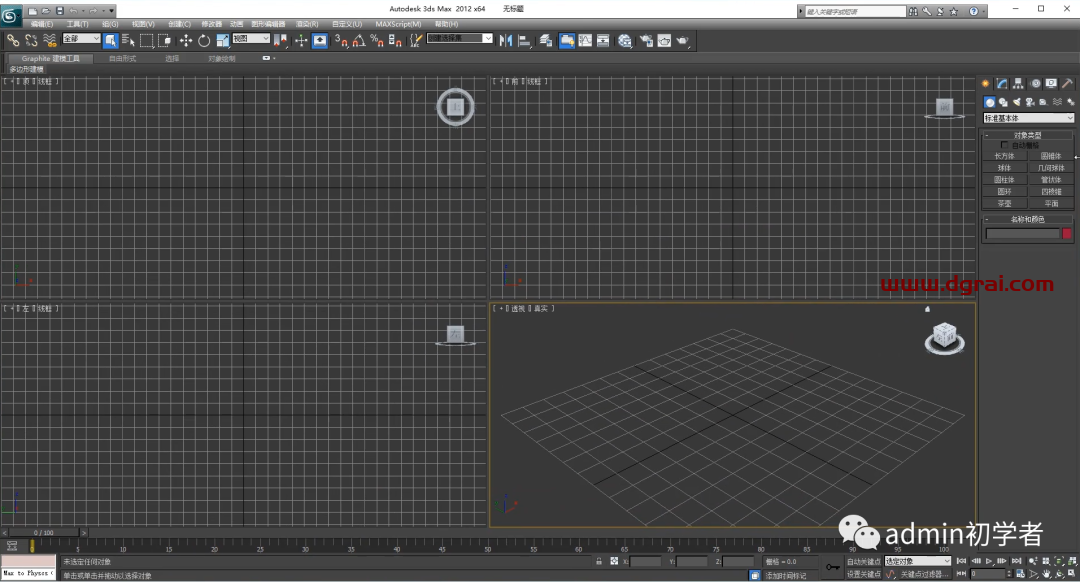Viewport: 1080px width, 582px height.
Task: Open the Layer Manager icon
Action: pyautogui.click(x=546, y=41)
